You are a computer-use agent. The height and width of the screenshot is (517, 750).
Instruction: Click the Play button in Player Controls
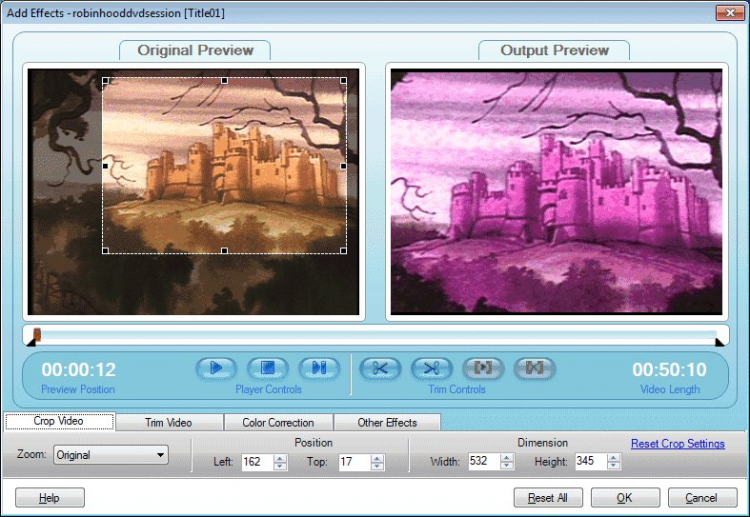click(x=216, y=368)
